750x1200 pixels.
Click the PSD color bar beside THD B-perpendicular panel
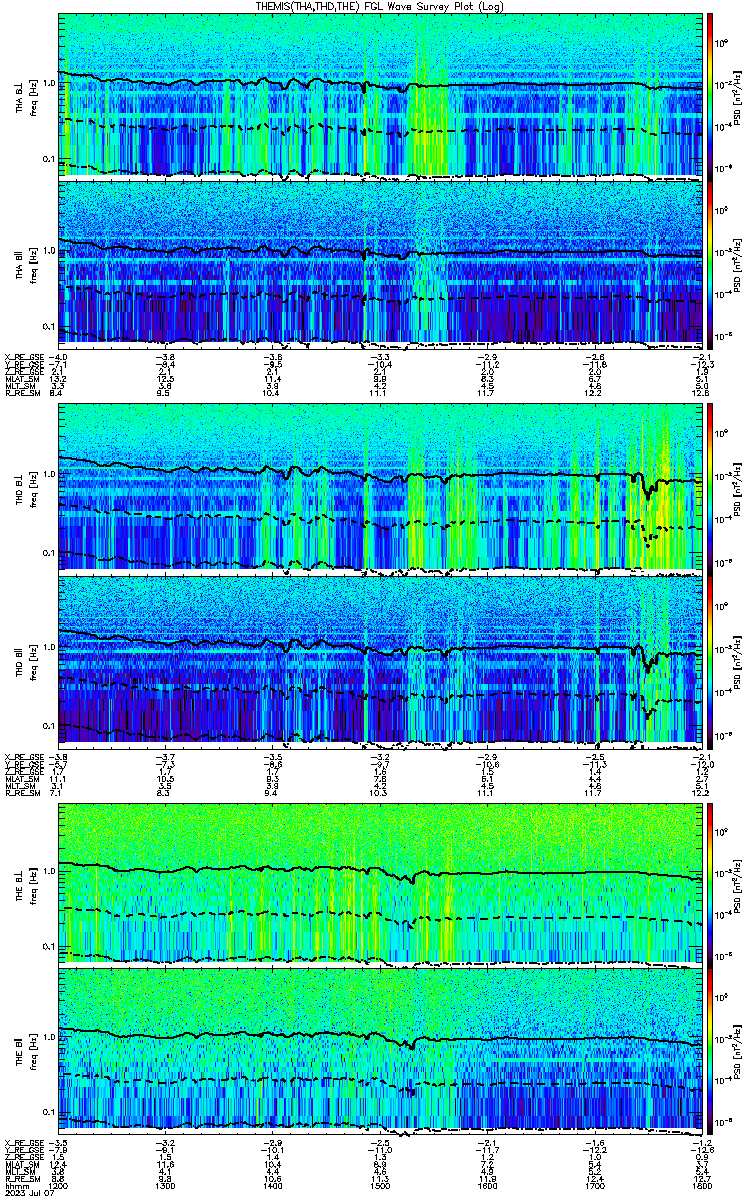tap(710, 488)
